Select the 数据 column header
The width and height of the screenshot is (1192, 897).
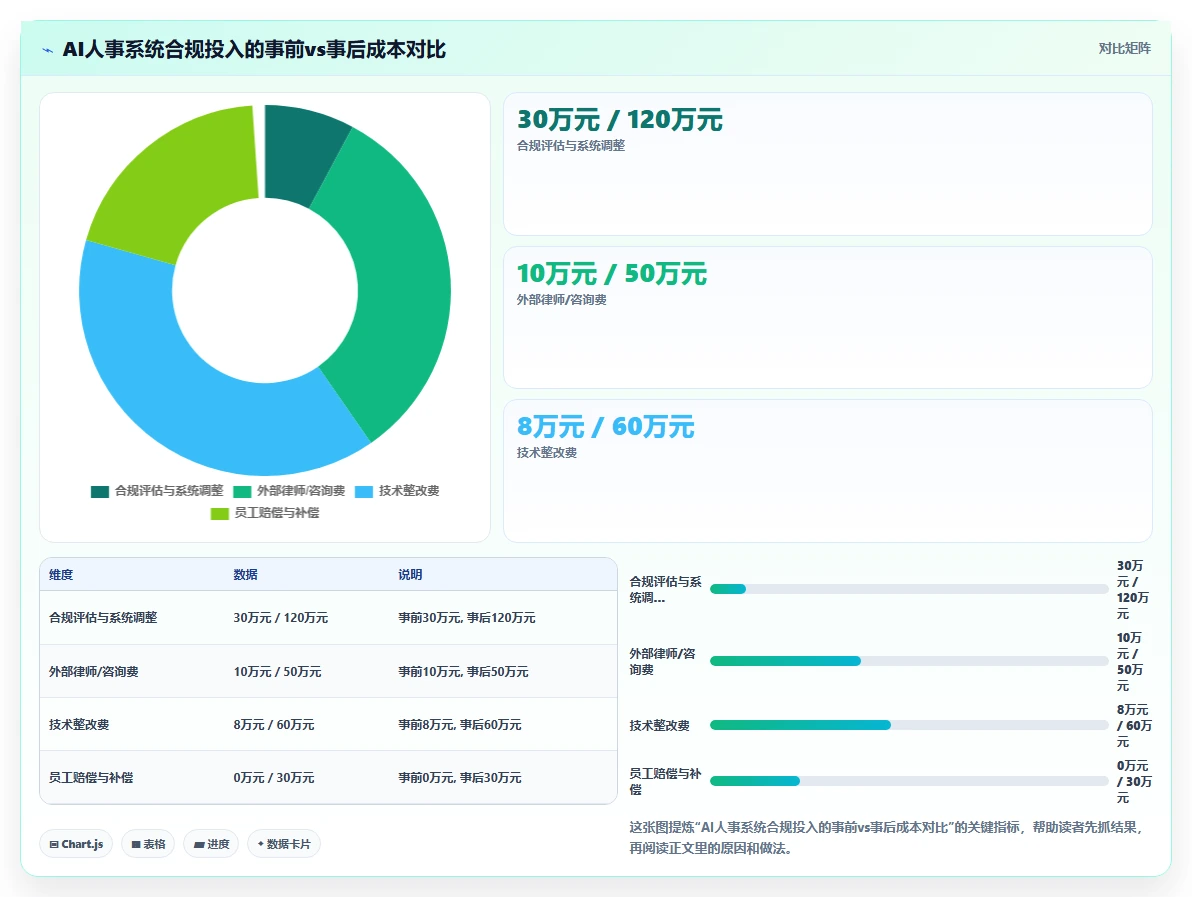point(245,575)
